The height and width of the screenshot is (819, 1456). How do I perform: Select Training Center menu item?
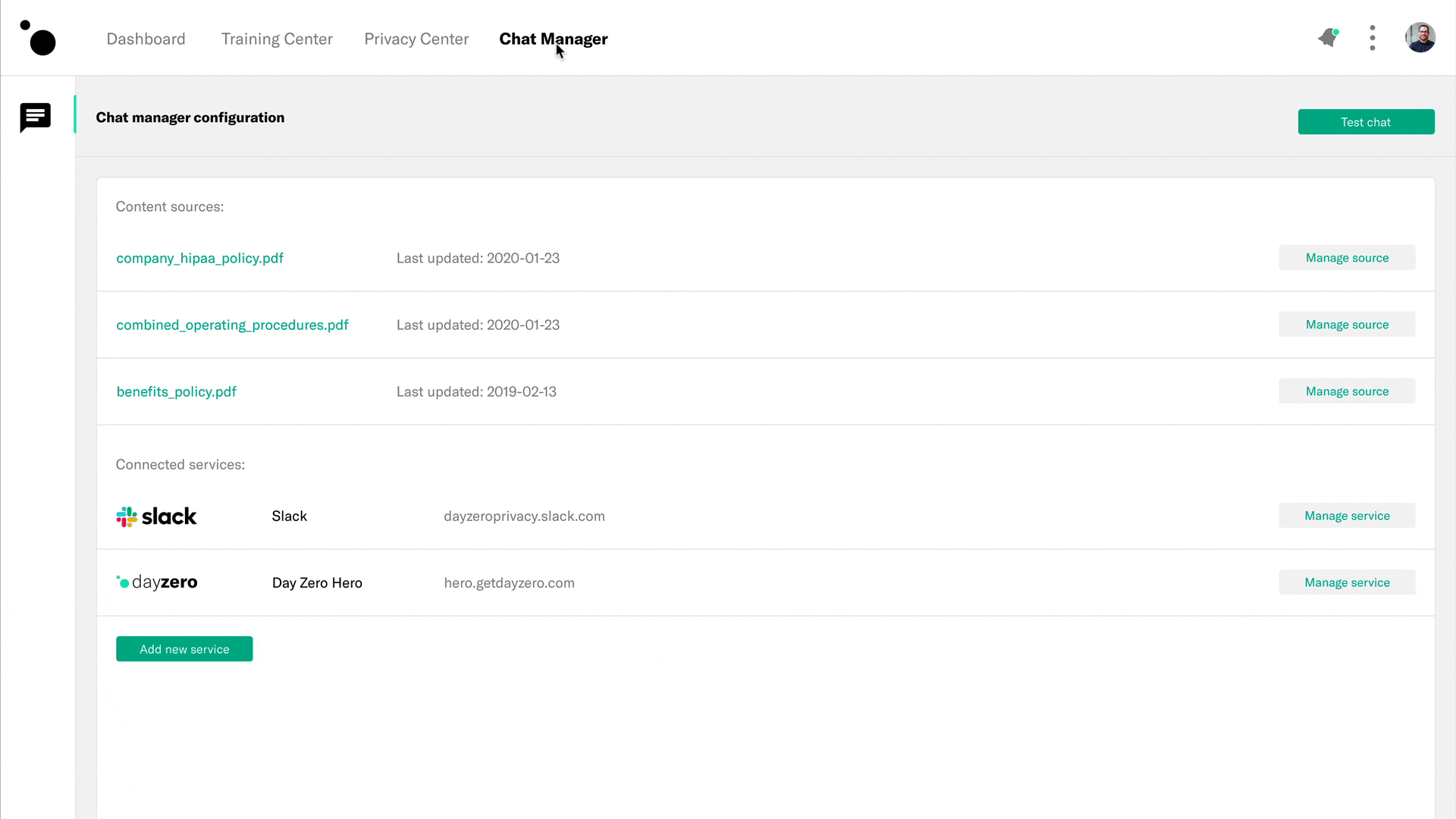[277, 39]
